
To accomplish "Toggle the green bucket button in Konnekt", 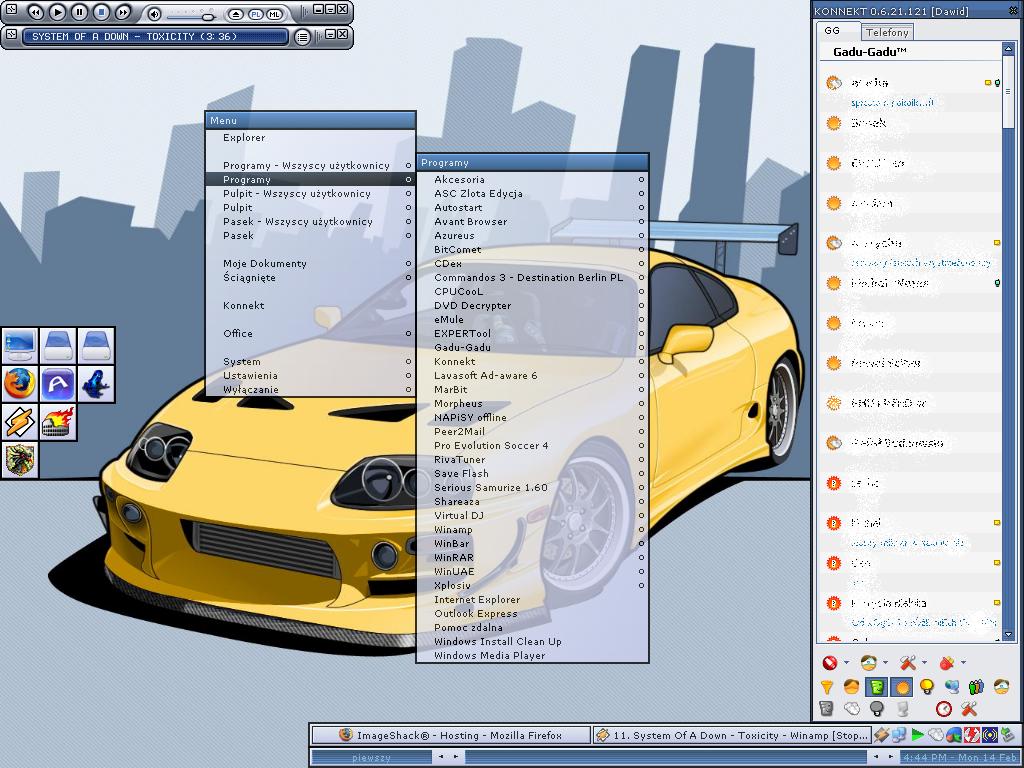I will [x=876, y=687].
